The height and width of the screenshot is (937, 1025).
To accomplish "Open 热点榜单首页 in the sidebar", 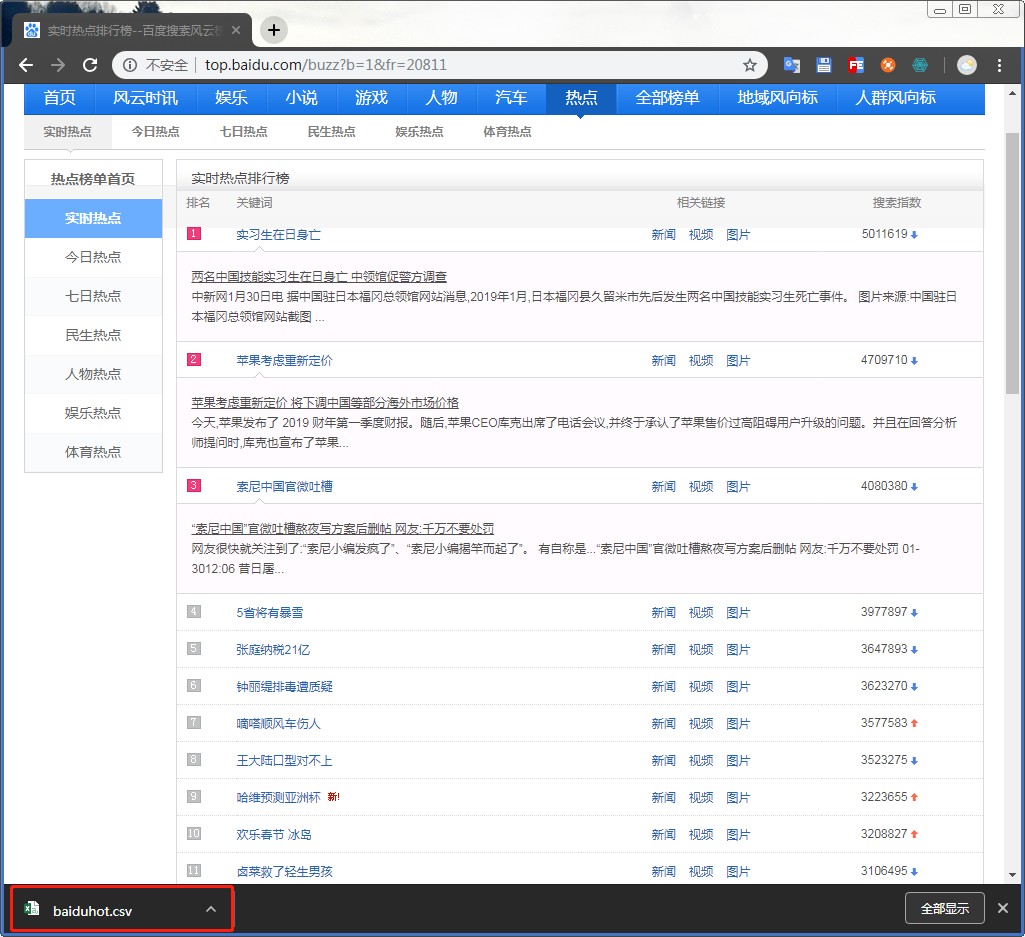I will (93, 179).
